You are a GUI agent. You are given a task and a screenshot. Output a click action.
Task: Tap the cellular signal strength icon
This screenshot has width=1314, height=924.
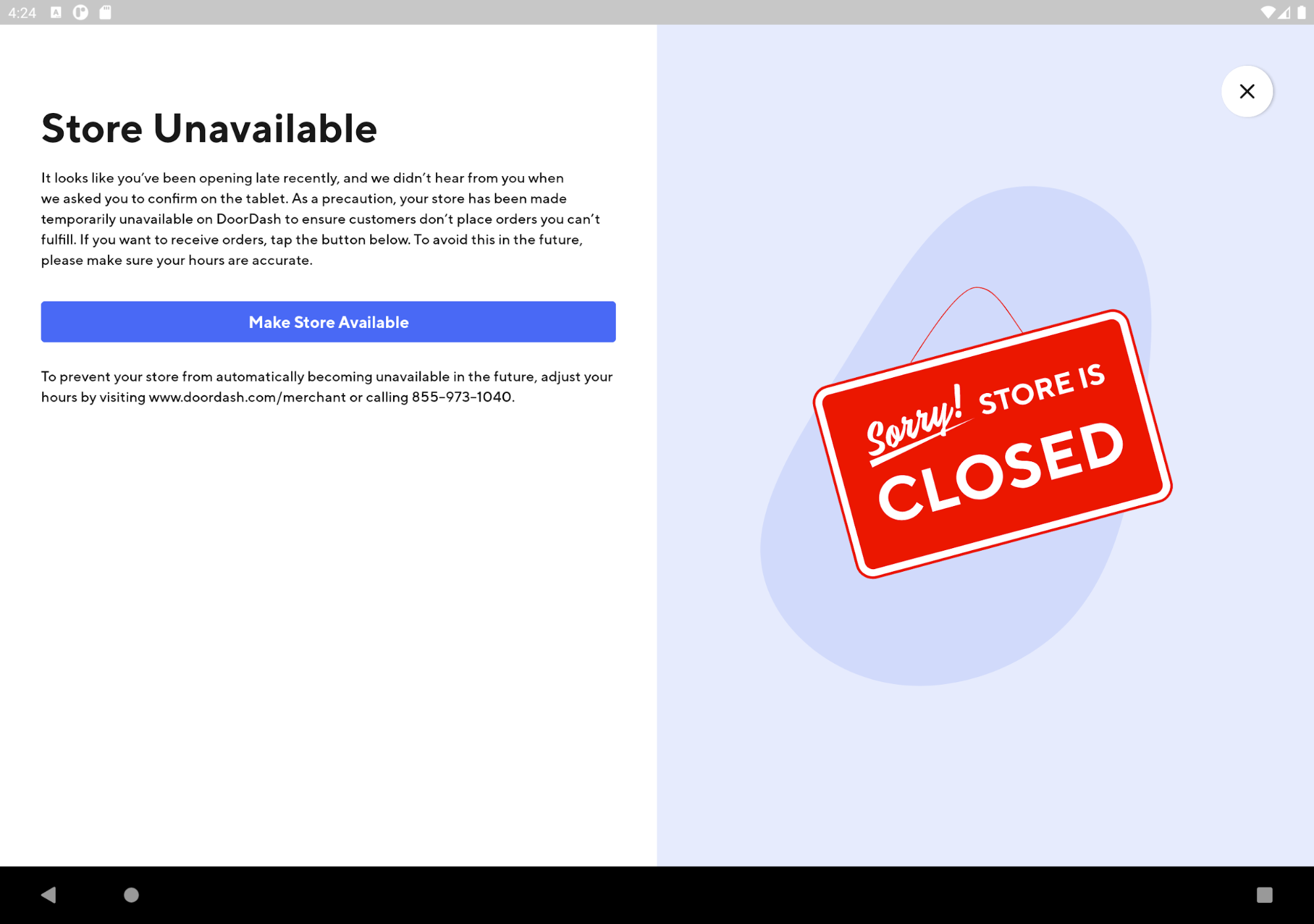coord(1284,12)
